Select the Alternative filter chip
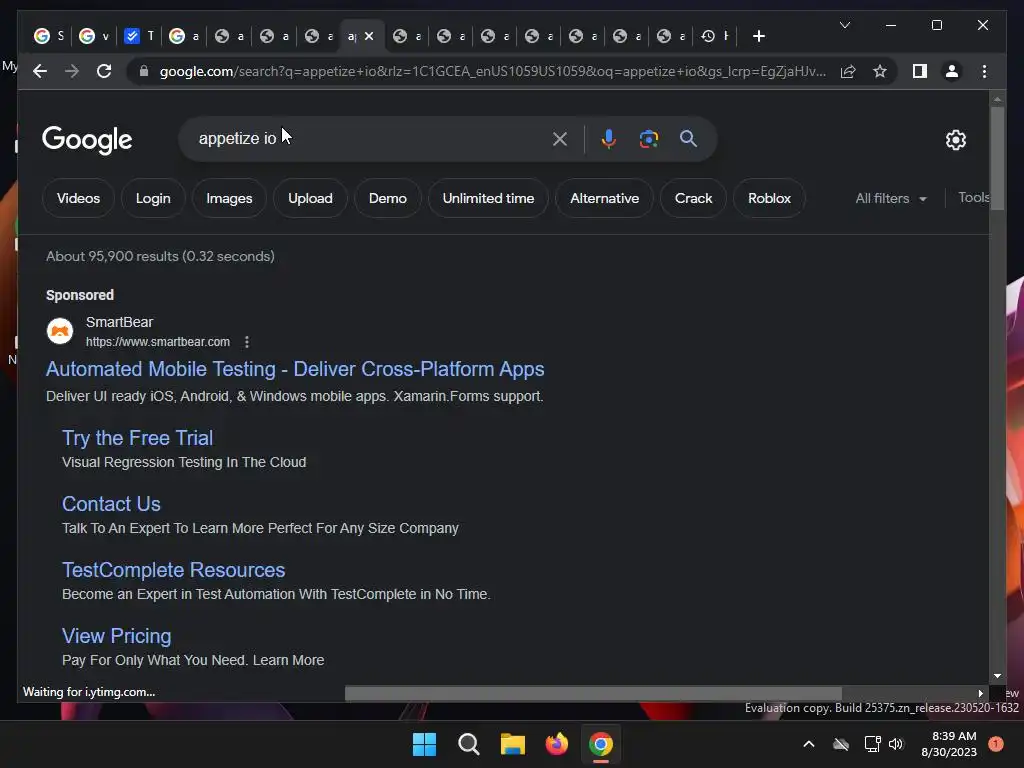Screen dimensions: 1024x768 pyautogui.click(x=604, y=198)
